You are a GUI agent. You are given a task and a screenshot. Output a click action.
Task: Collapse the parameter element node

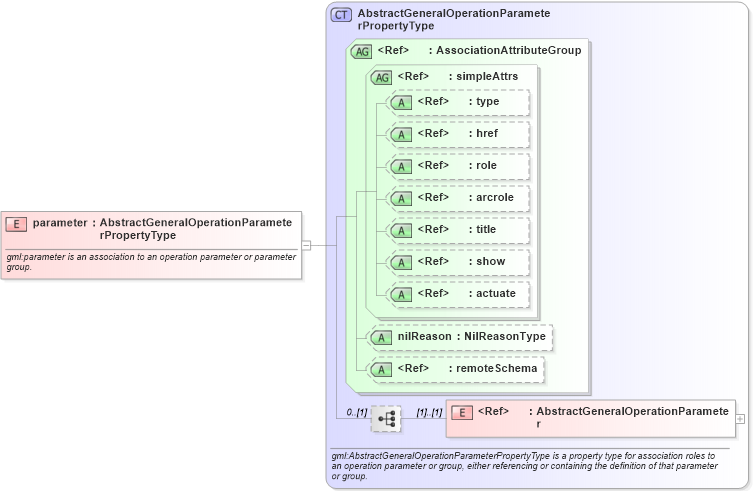[x=306, y=246]
